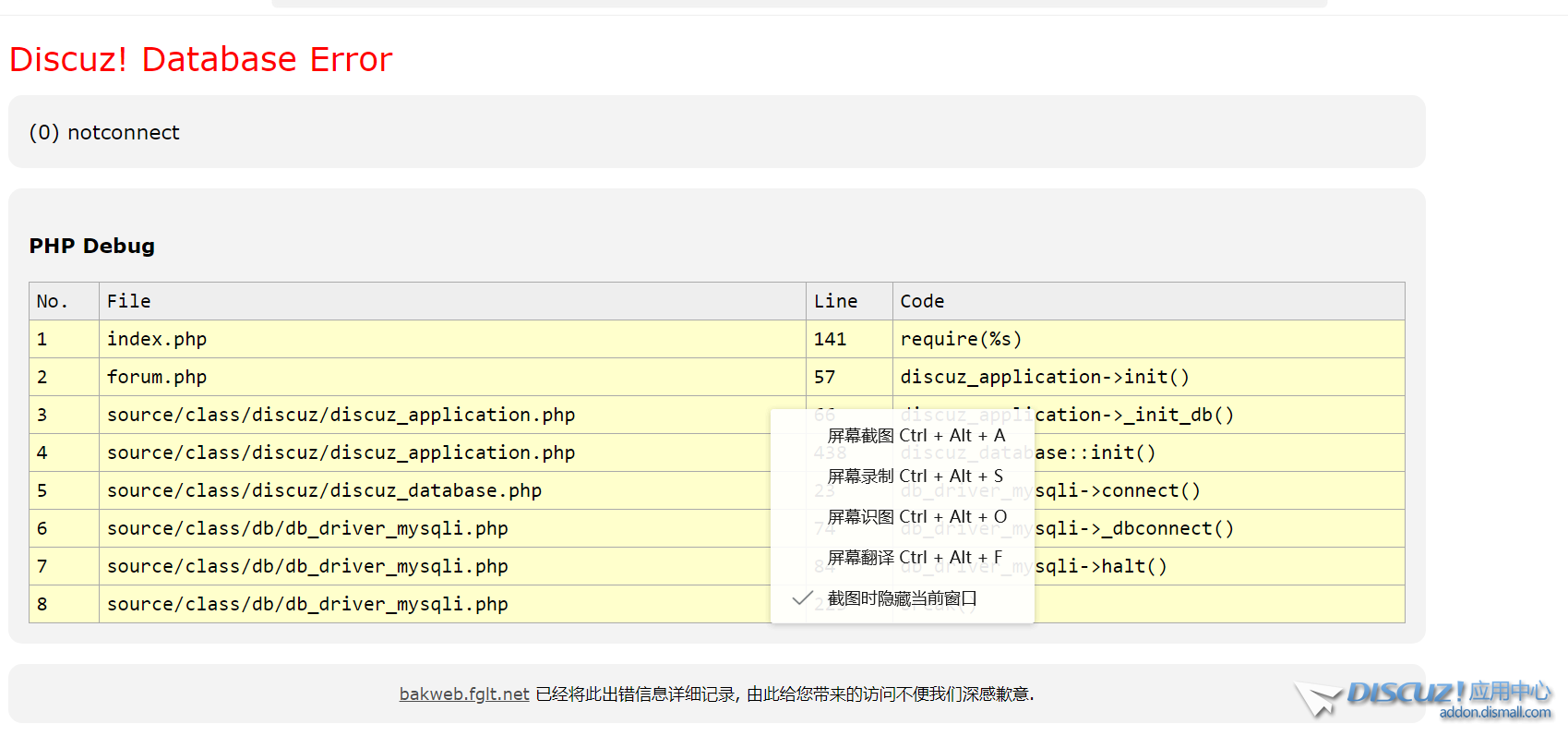This screenshot has height=736, width=1568.
Task: Click the require(%s) code cell
Action: (961, 340)
